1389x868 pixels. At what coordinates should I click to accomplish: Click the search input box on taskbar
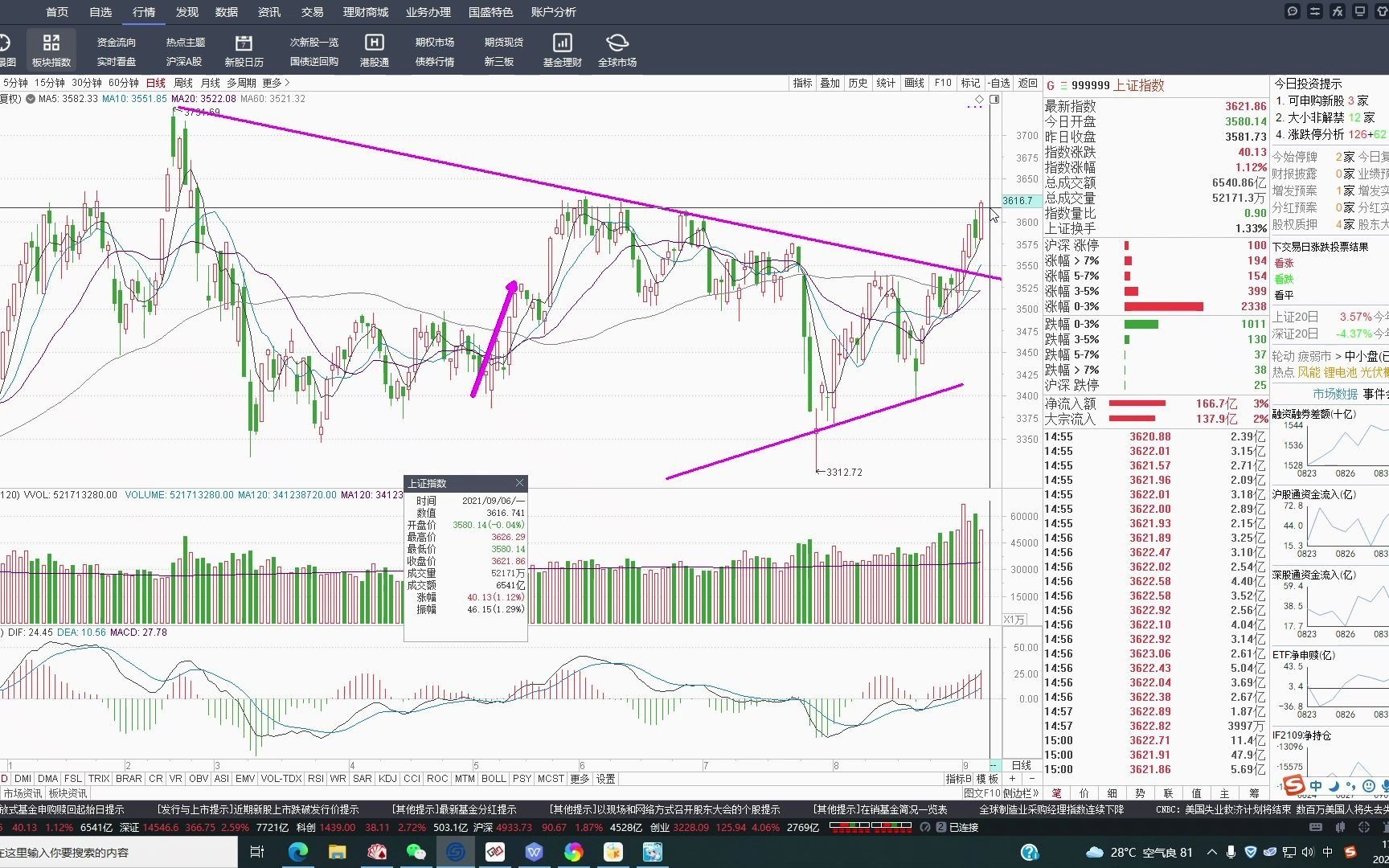119,852
